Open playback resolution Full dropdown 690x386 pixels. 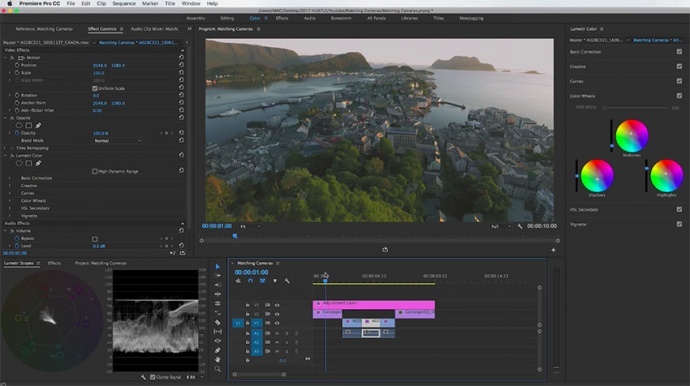coord(501,226)
